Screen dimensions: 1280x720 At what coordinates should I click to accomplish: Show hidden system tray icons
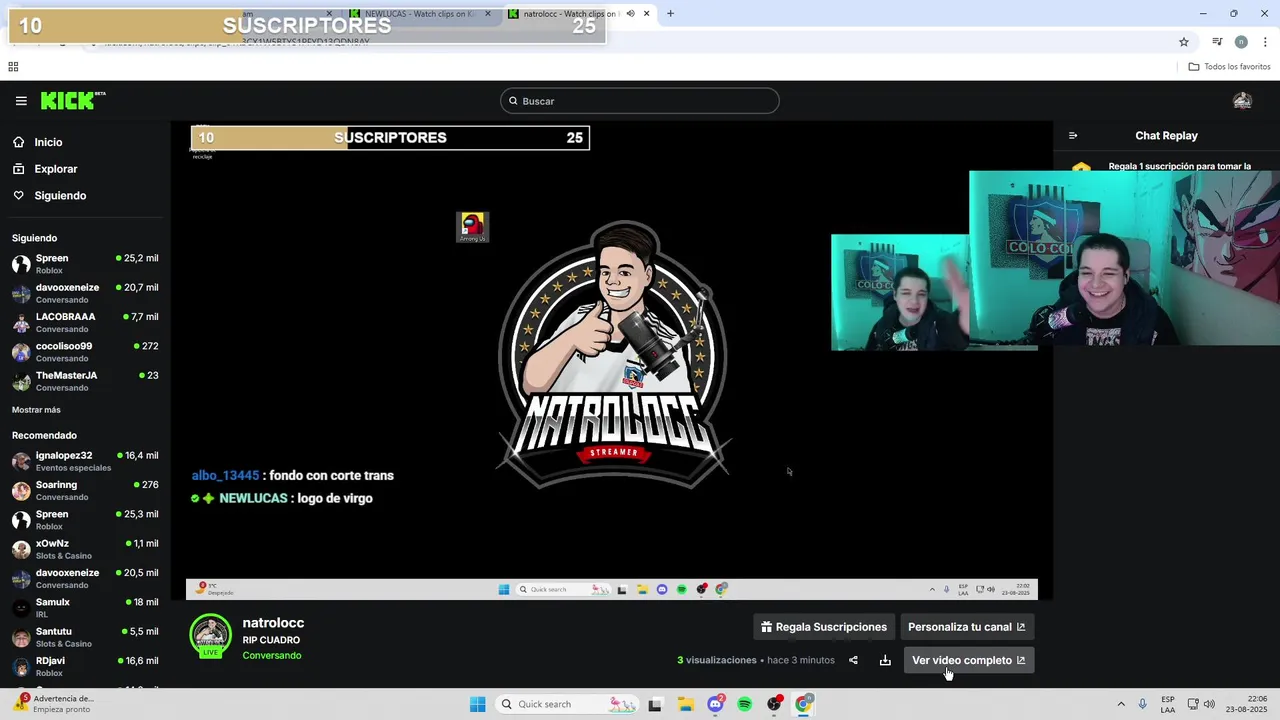1121,704
